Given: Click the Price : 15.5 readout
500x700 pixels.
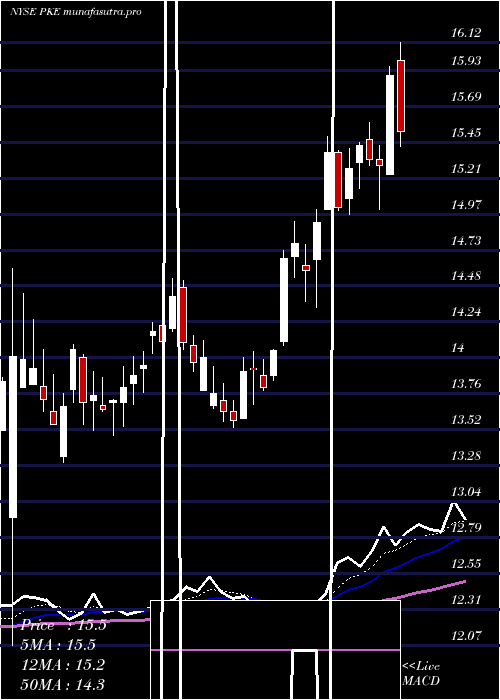Looking at the screenshot, I should tap(63, 625).
